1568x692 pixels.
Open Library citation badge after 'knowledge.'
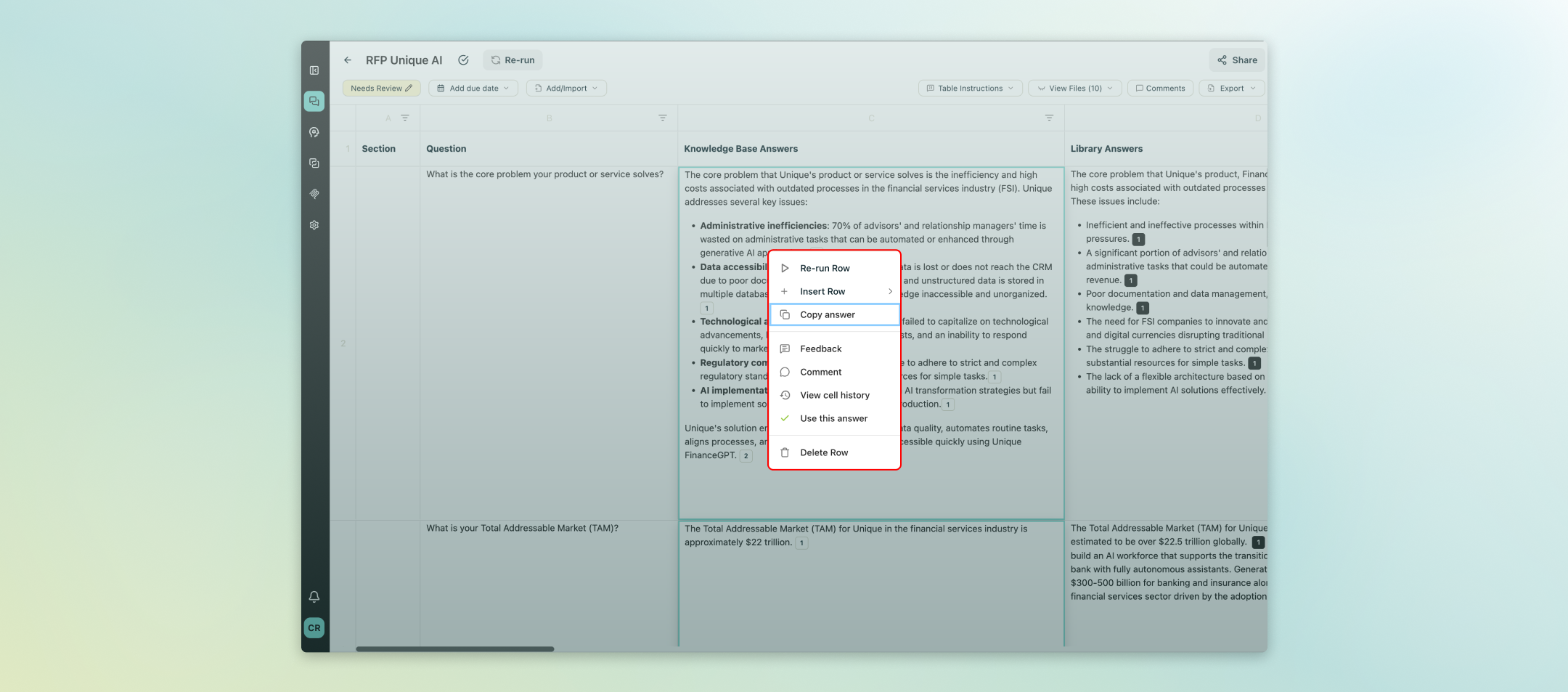tap(1143, 308)
